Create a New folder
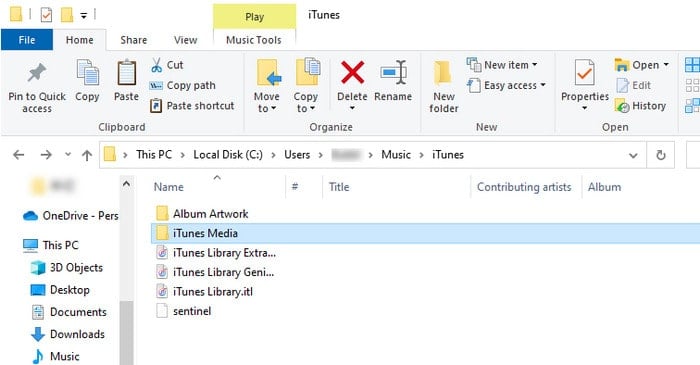Viewport: 700px width, 365px height. click(444, 87)
